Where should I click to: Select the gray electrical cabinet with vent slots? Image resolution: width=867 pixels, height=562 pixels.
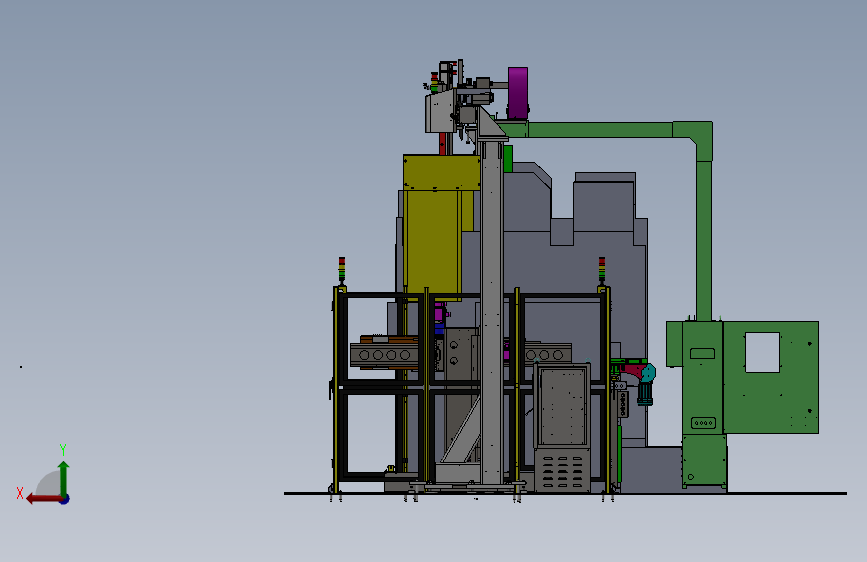[562, 428]
